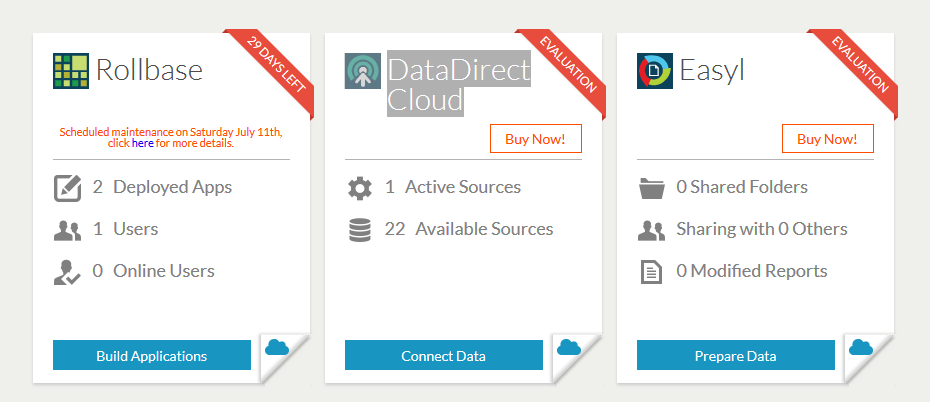Click the Easyl Evaluation ribbon banner
The height and width of the screenshot is (402, 930).
[x=860, y=66]
